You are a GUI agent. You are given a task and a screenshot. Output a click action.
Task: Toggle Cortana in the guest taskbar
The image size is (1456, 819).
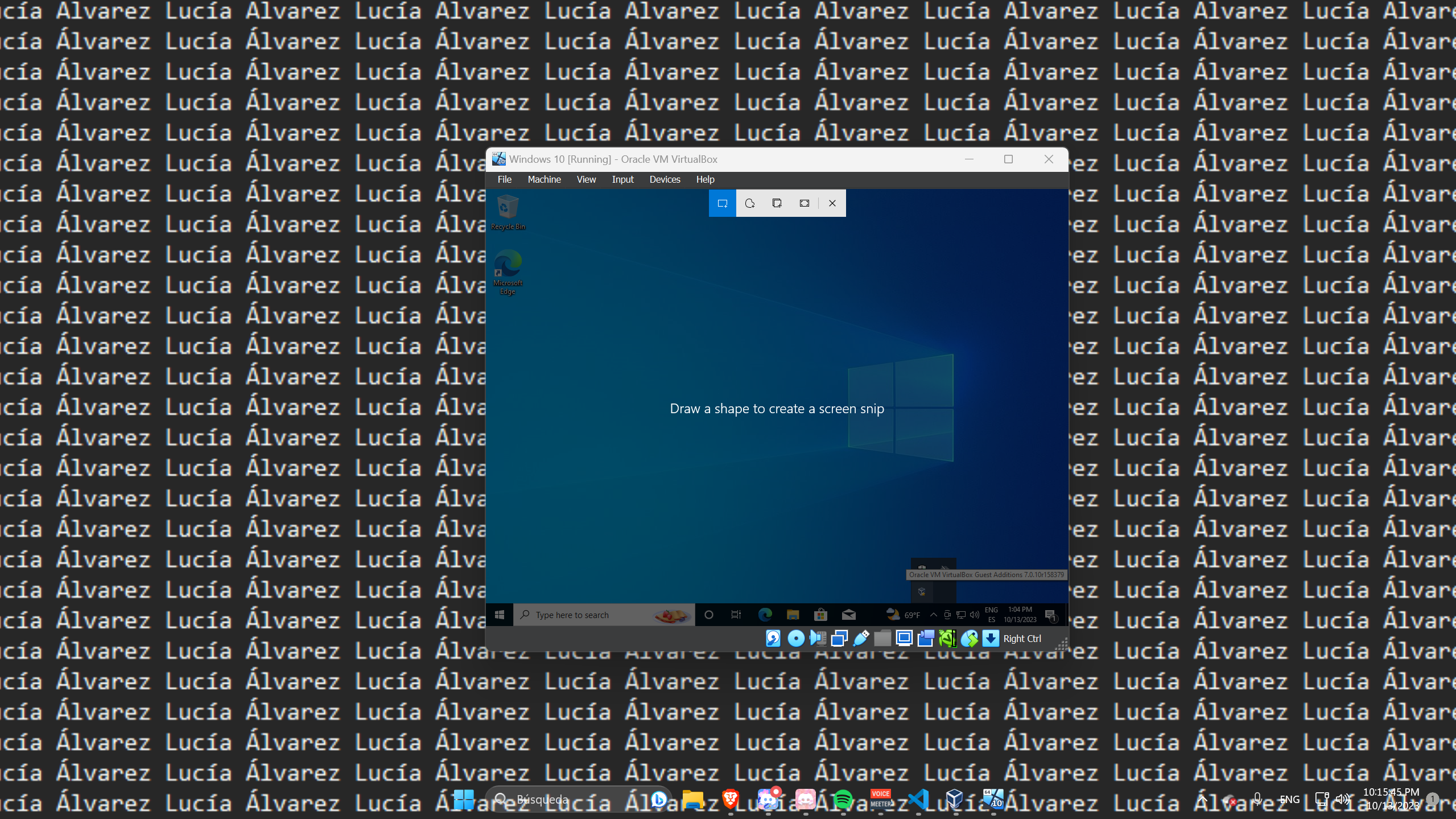pos(708,615)
